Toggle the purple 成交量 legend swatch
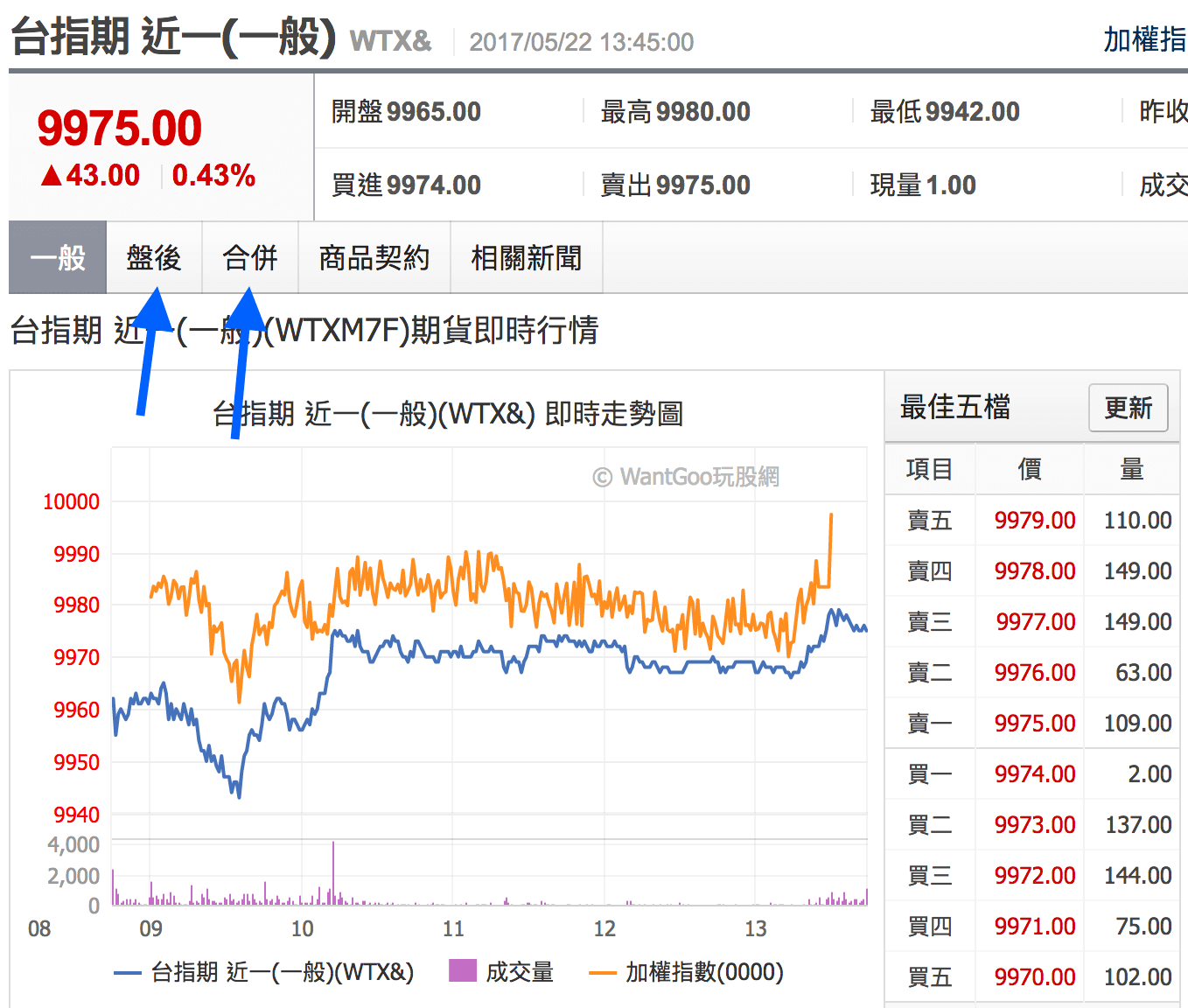 click(462, 970)
